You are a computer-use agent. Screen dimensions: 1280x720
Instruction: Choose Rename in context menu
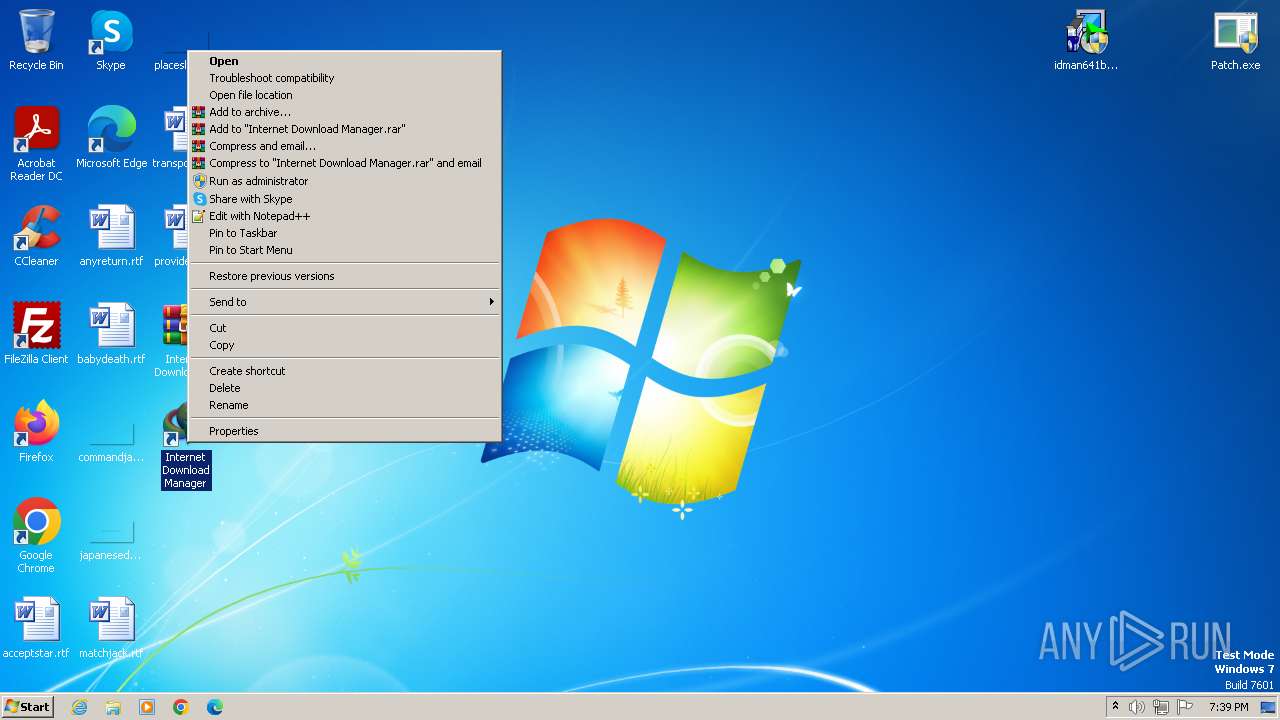tap(344, 405)
